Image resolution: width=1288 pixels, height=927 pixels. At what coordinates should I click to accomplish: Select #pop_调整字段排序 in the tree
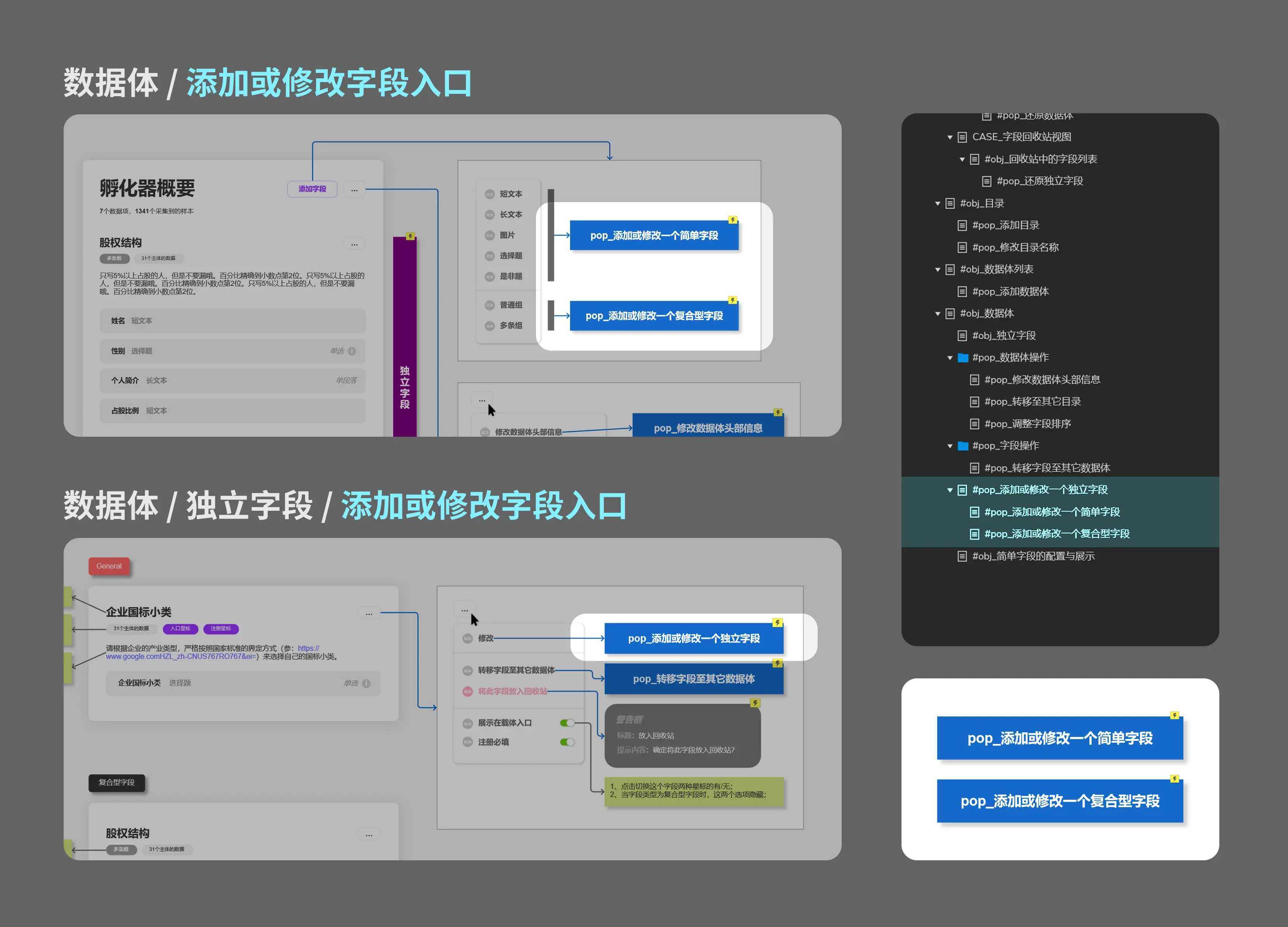(1027, 424)
